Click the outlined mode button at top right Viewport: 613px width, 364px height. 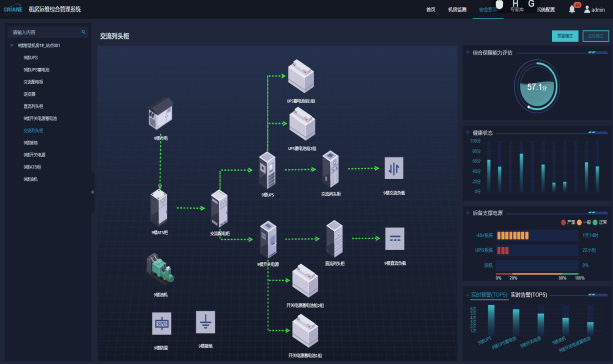[x=595, y=36]
